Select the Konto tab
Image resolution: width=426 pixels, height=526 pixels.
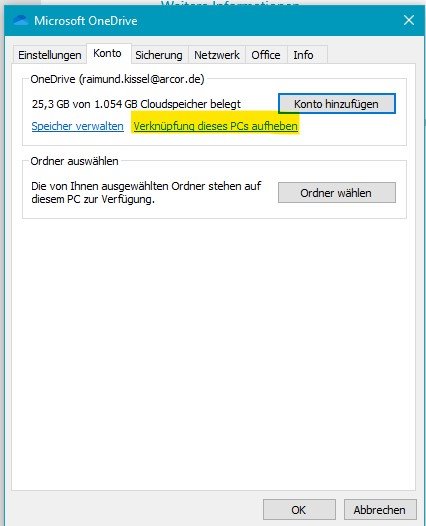click(x=108, y=53)
